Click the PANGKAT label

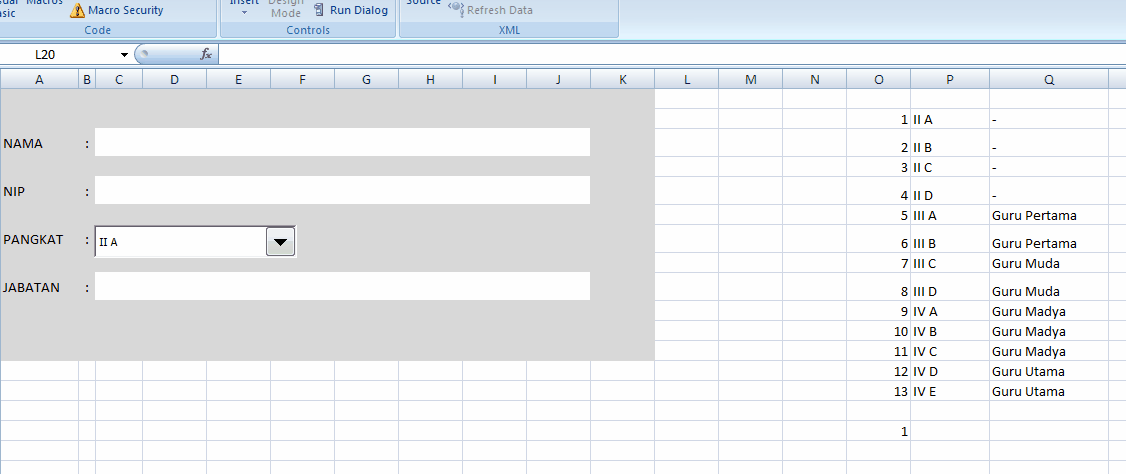pos(32,239)
